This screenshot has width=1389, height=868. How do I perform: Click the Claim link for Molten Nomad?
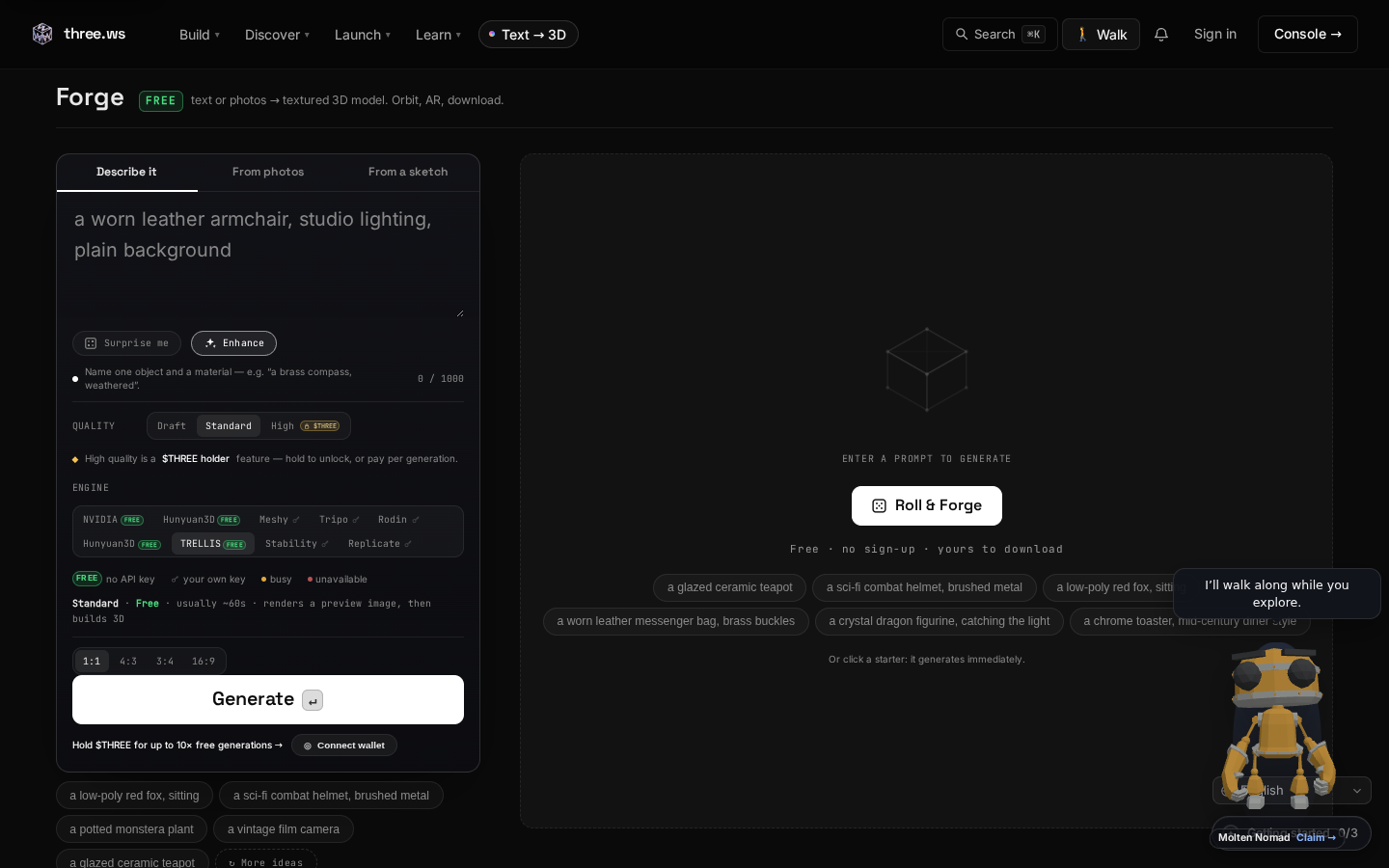click(1316, 837)
